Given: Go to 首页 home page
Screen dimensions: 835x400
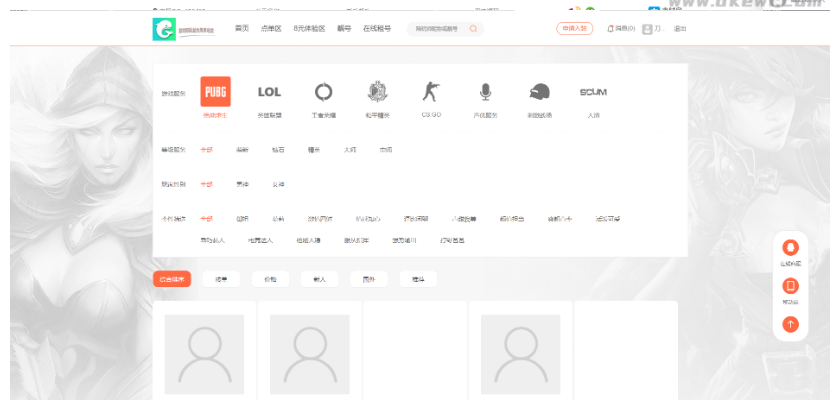Looking at the screenshot, I should (x=242, y=29).
